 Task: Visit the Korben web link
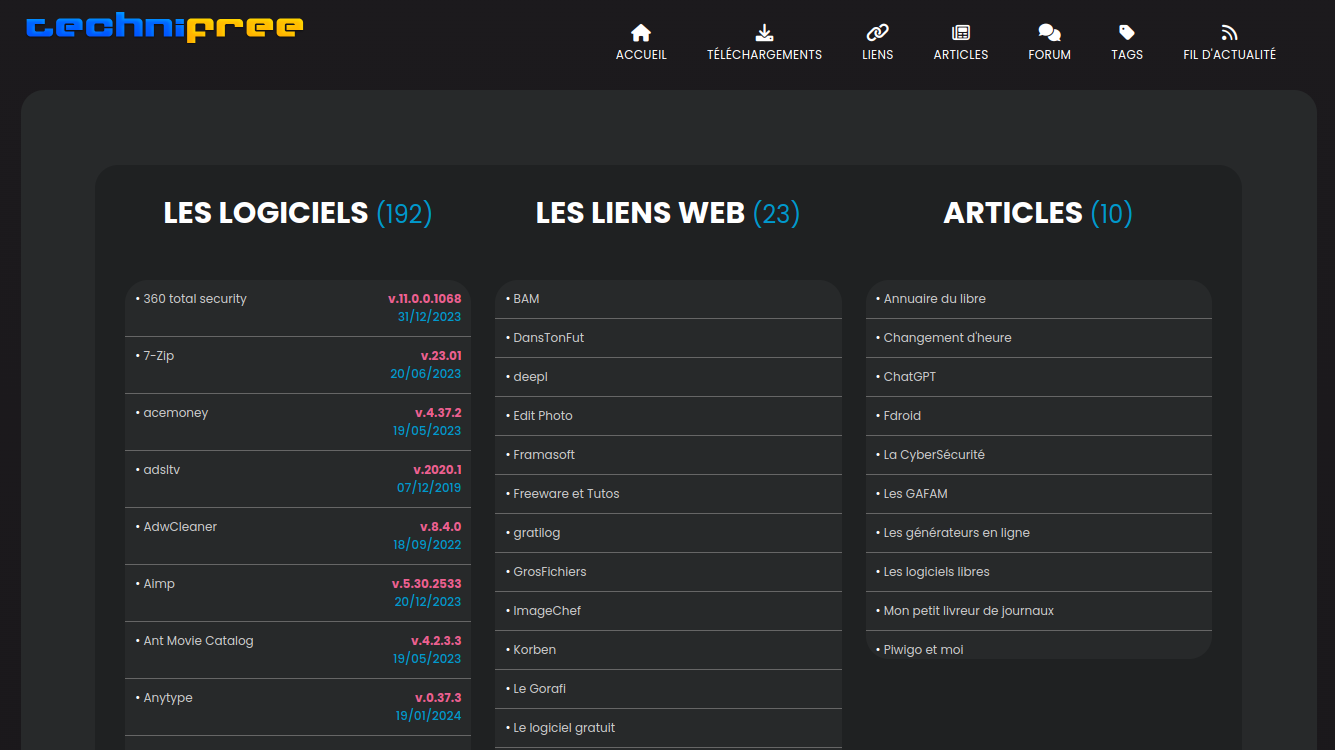[x=535, y=650]
